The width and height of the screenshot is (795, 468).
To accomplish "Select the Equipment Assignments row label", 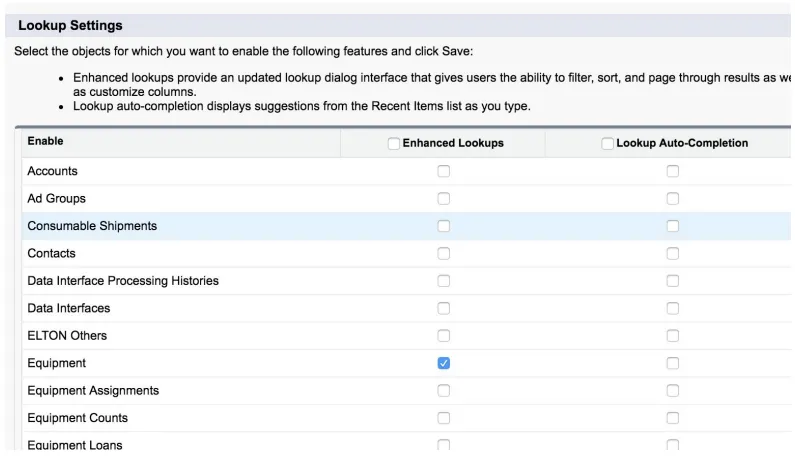I will click(93, 391).
